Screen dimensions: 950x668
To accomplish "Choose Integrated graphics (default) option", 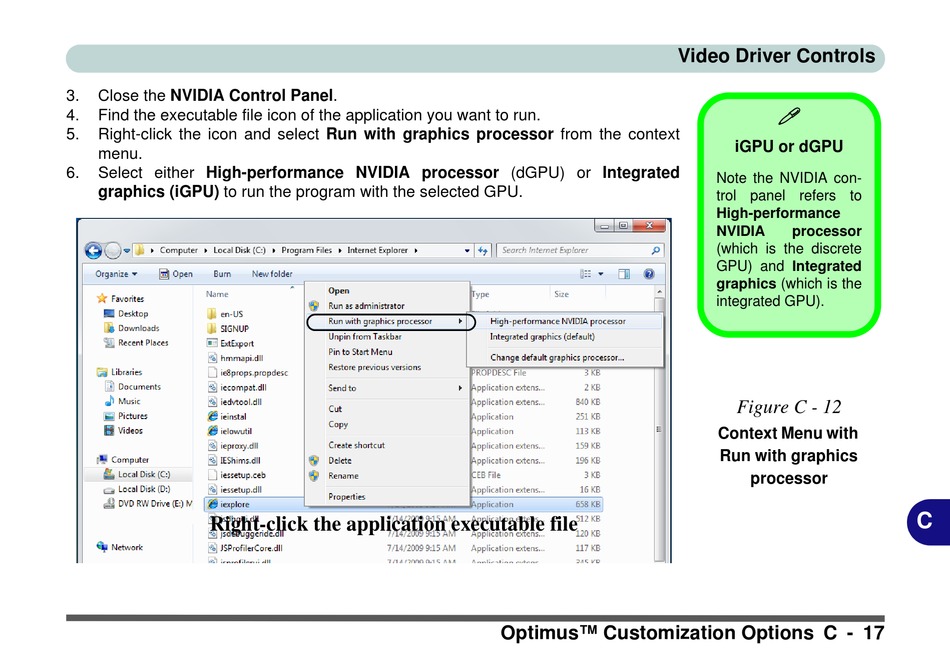I will (542, 337).
